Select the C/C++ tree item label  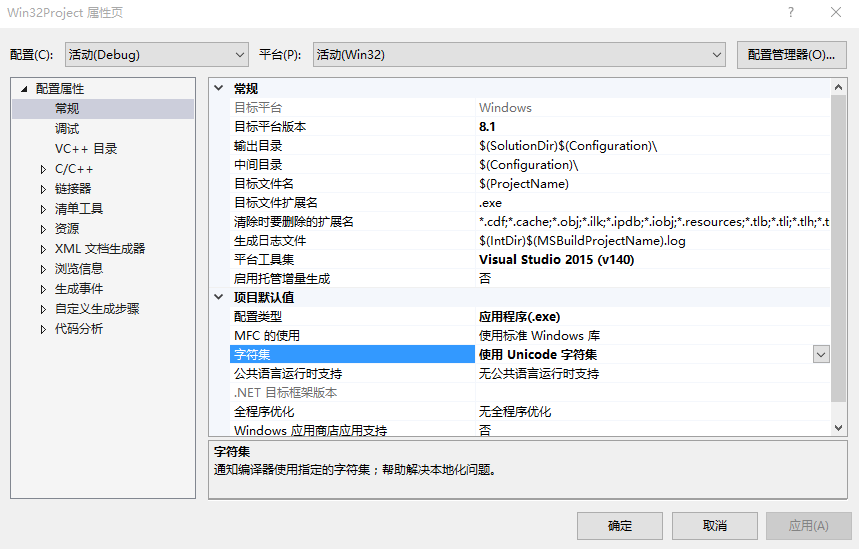tap(74, 169)
